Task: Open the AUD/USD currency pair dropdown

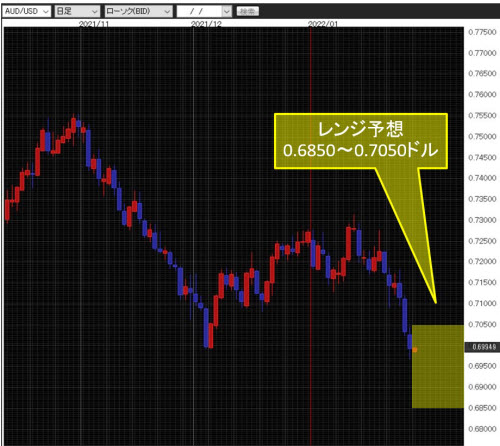Action: tap(26, 11)
